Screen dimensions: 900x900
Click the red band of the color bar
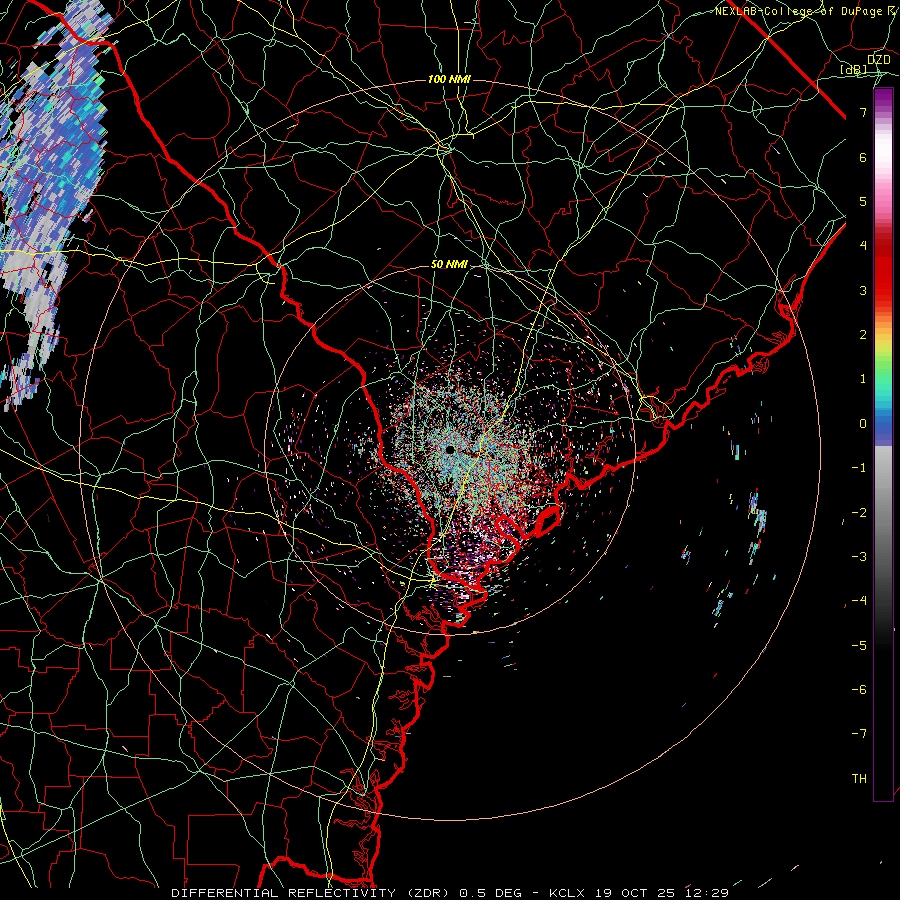(x=883, y=270)
